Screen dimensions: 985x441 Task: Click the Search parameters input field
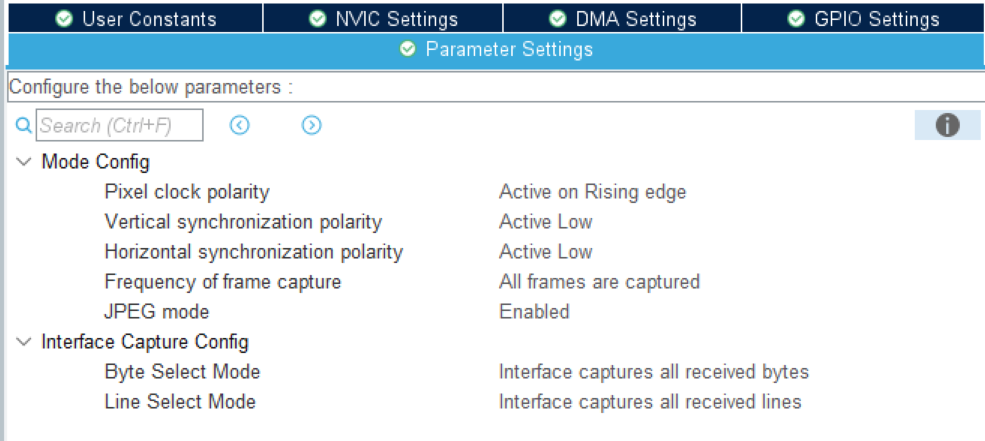[119, 126]
